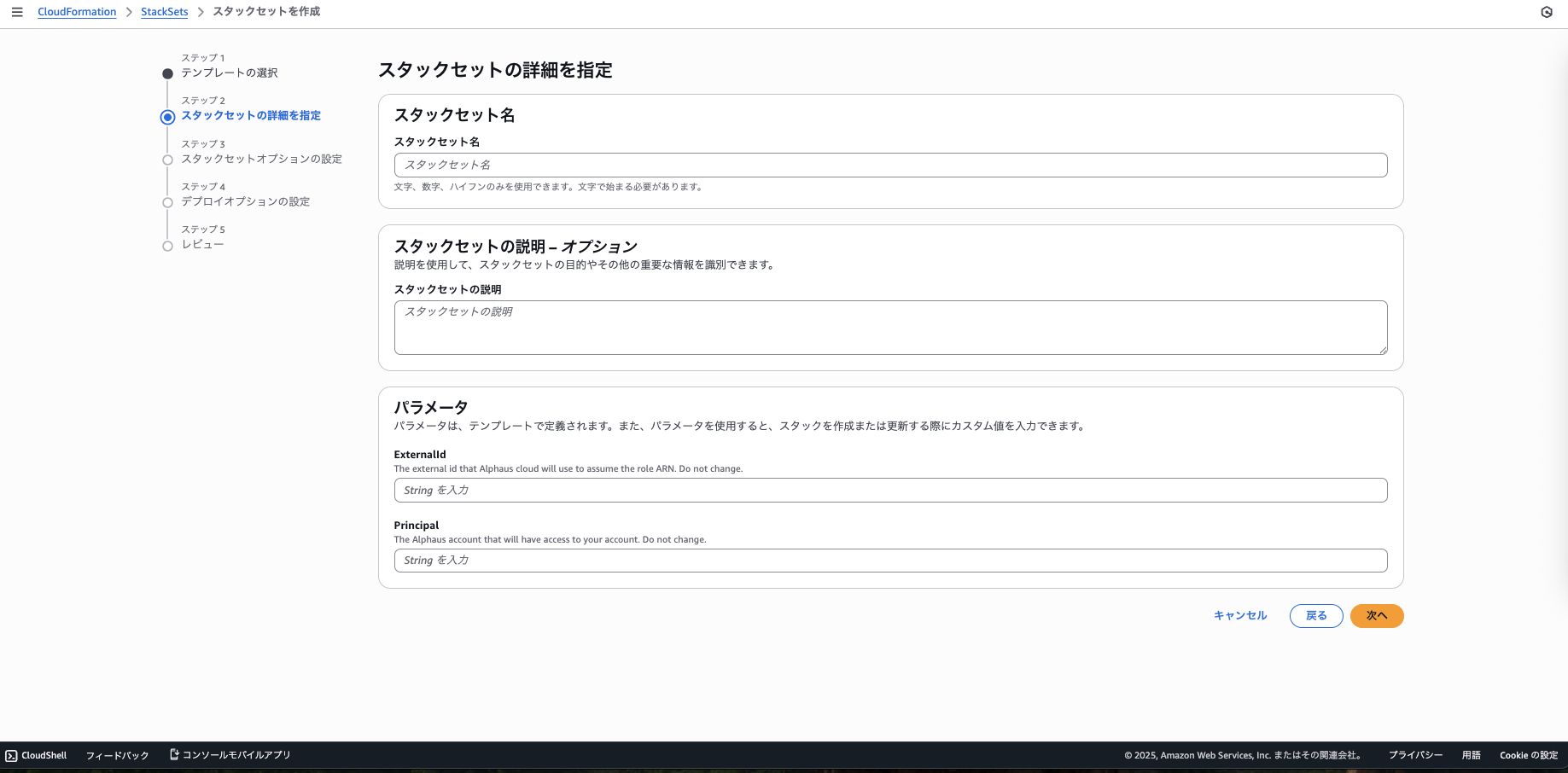1568x773 pixels.
Task: Select step 5 レビュー circle
Action: coord(167,245)
